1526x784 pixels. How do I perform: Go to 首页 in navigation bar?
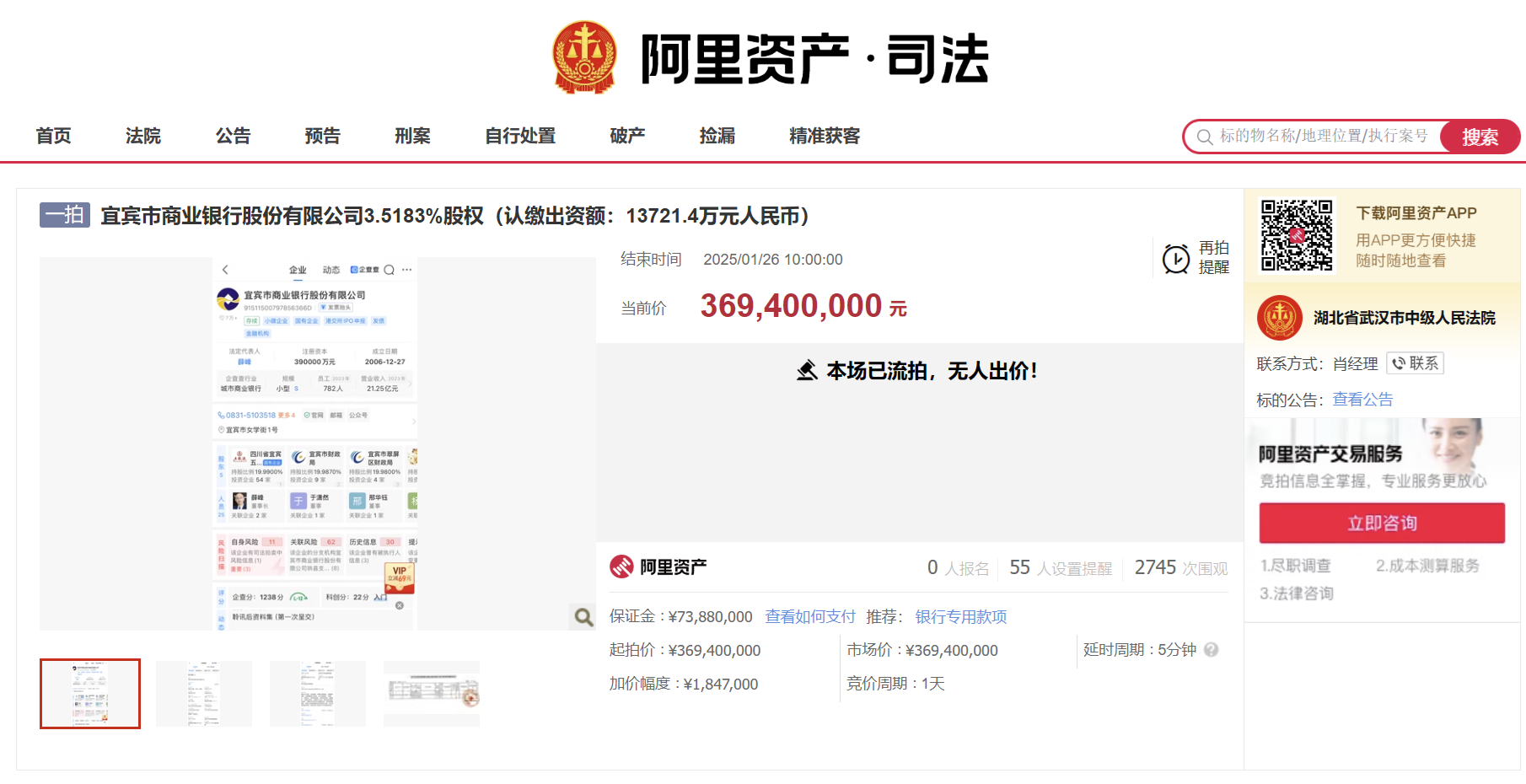[x=53, y=136]
